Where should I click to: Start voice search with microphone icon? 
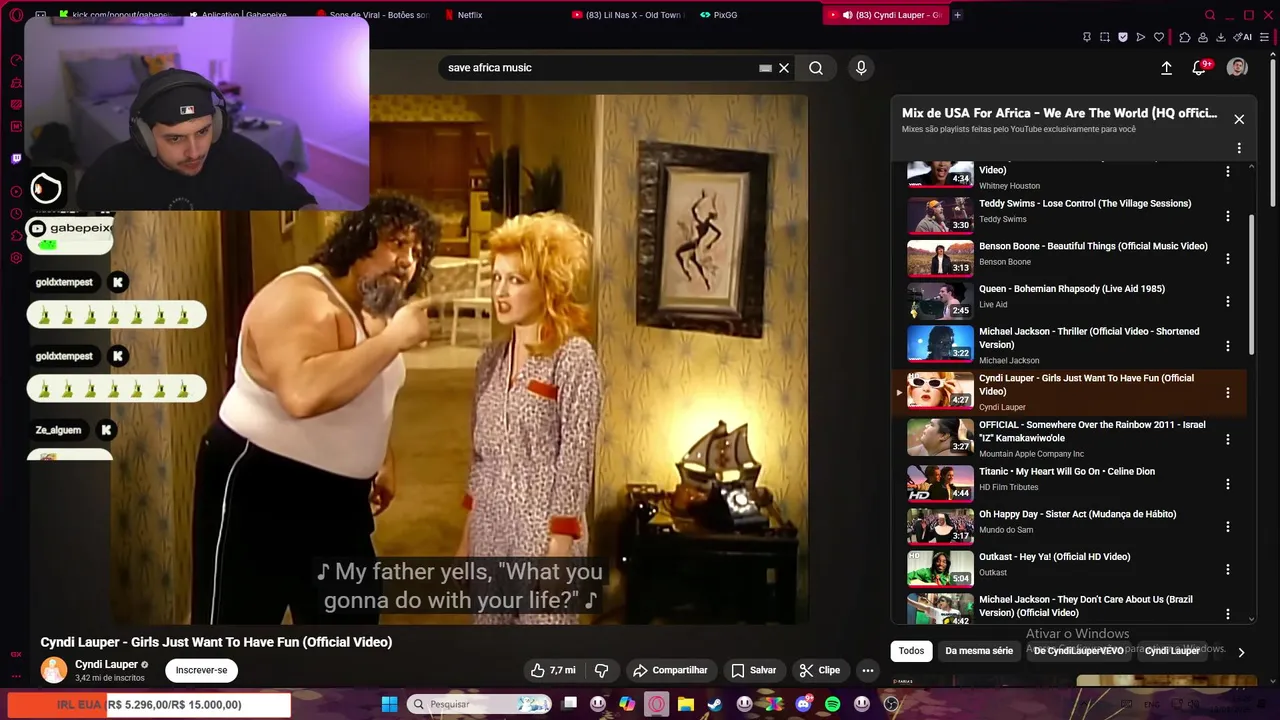tap(861, 68)
